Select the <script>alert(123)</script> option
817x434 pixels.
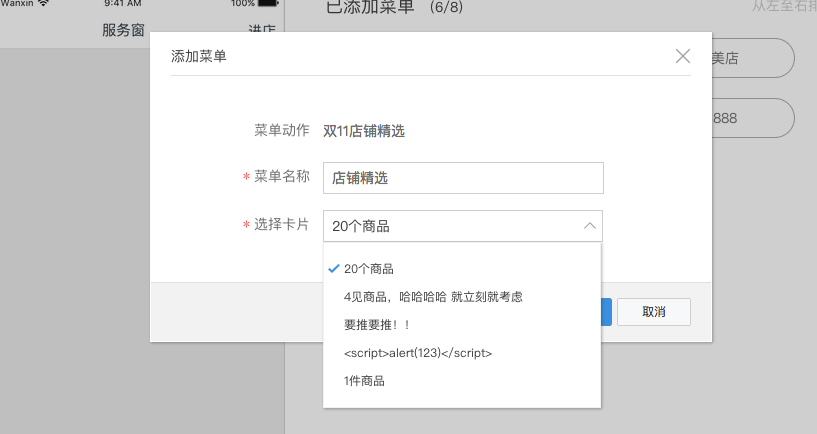click(417, 353)
